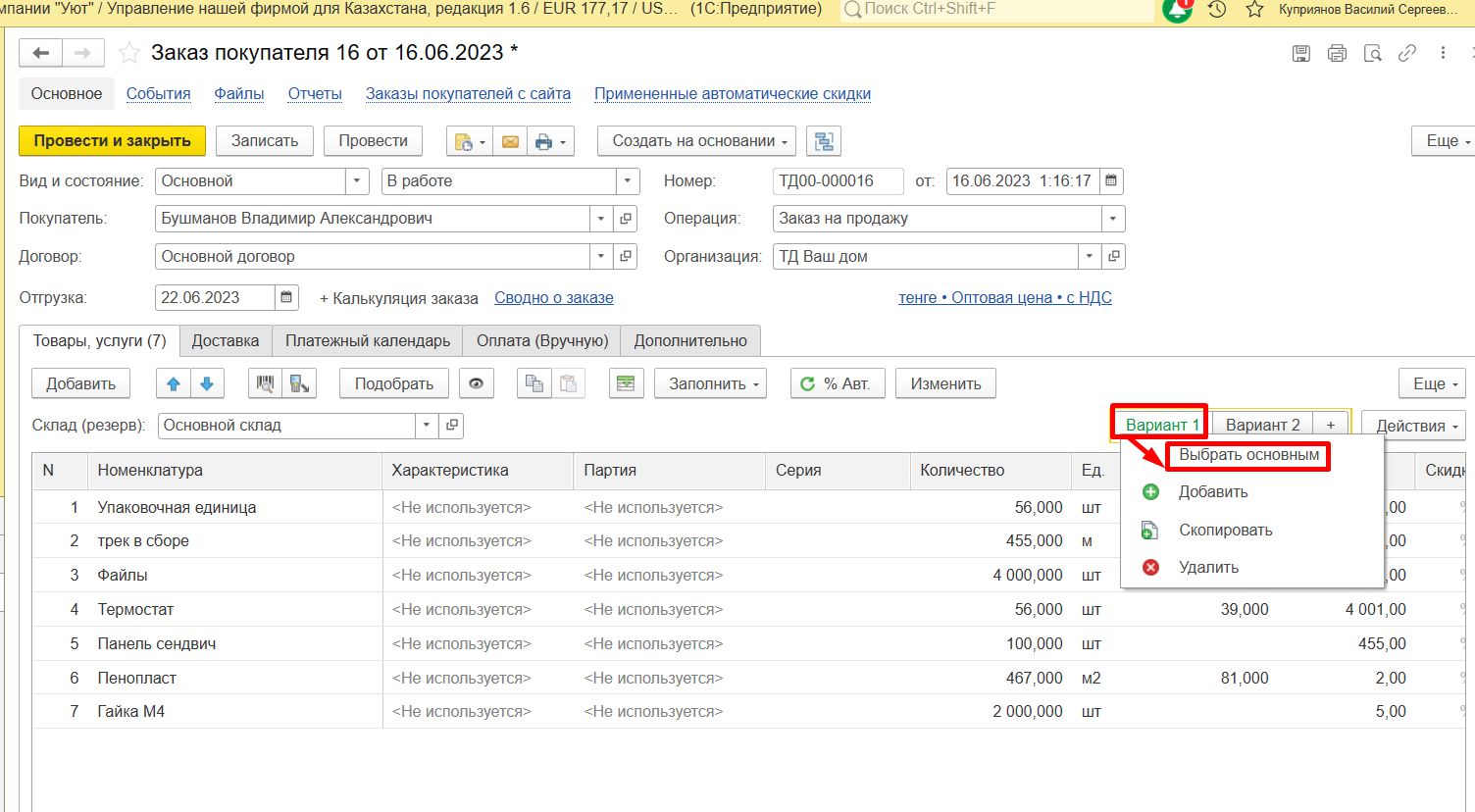Viewport: 1475px width, 812px height.
Task: Open the Операция dropdown list
Action: (1112, 219)
